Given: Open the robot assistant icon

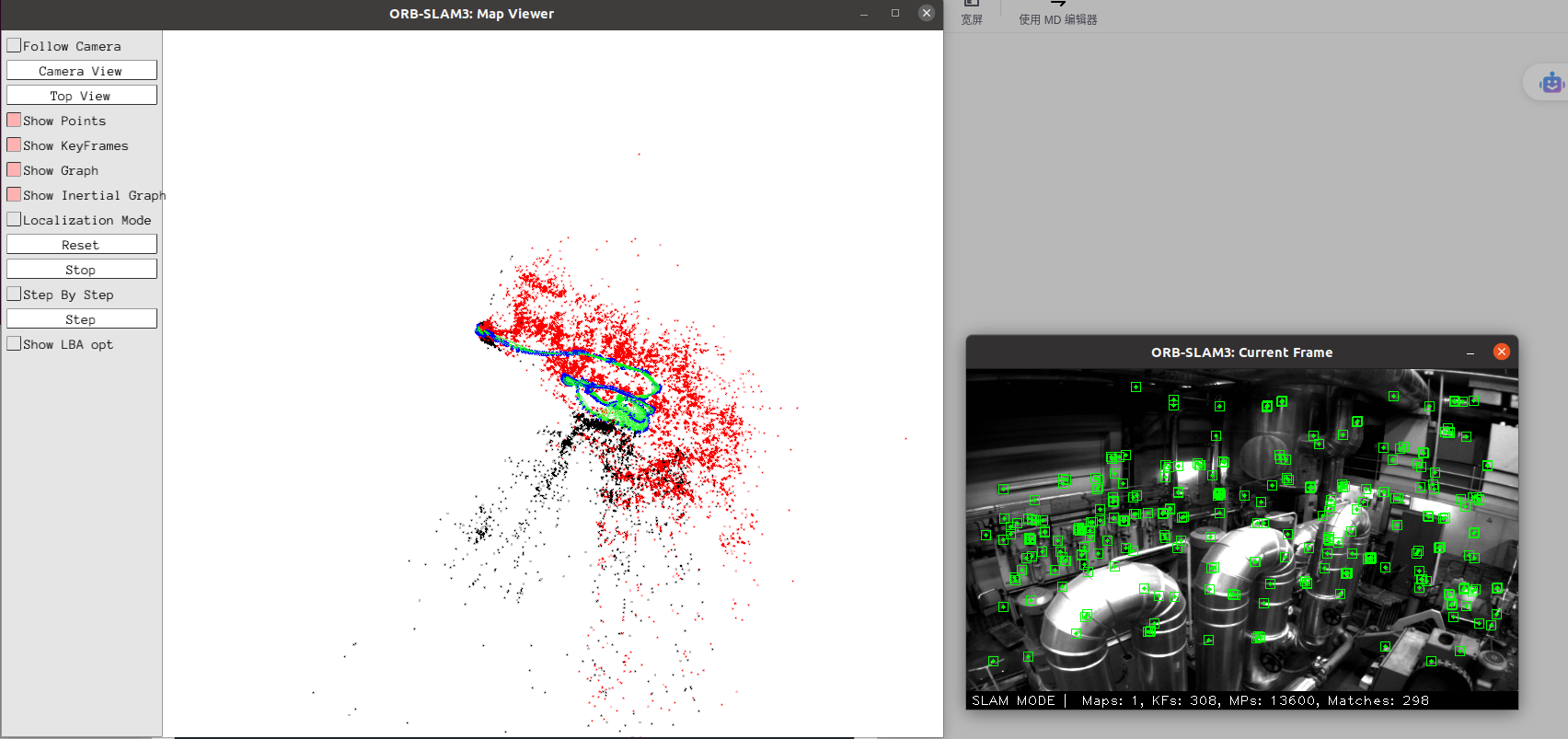Looking at the screenshot, I should (1551, 83).
